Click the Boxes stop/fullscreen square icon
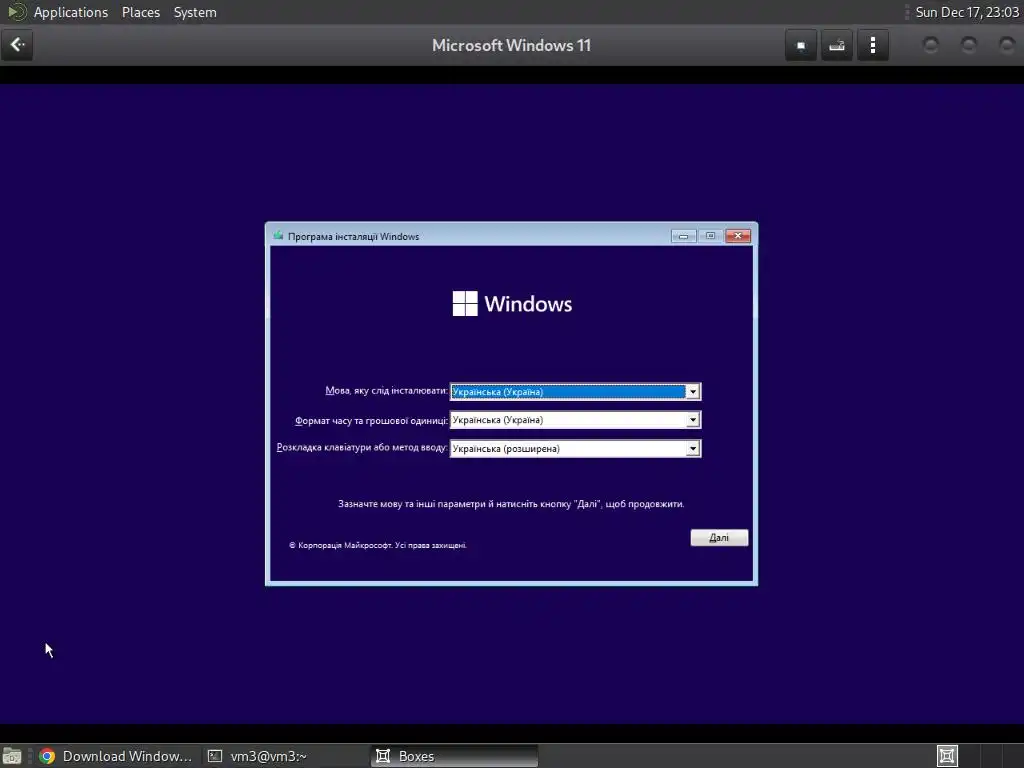The image size is (1024, 768). (801, 46)
